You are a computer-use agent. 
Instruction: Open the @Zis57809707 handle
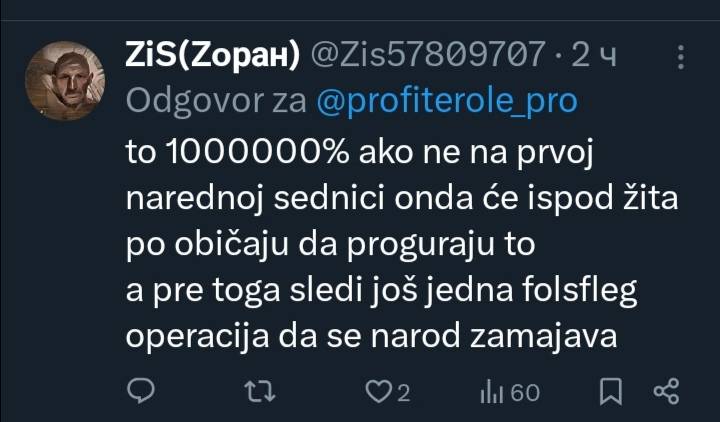[428, 55]
